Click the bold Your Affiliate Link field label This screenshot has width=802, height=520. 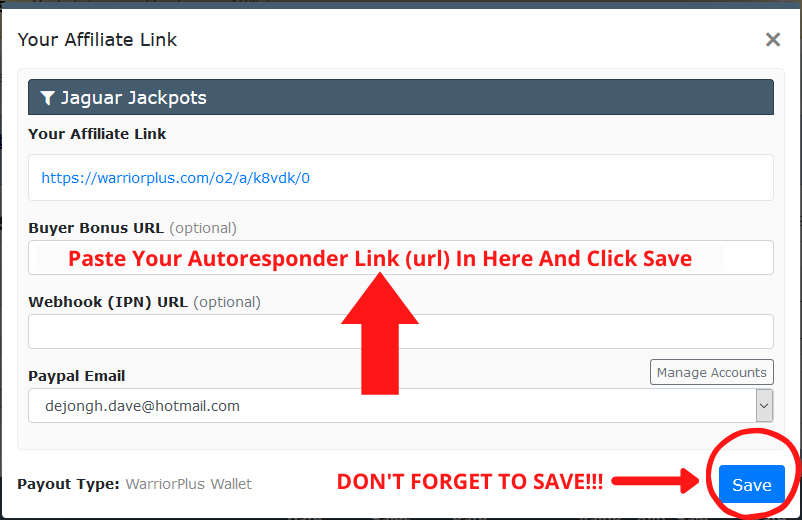[97, 134]
